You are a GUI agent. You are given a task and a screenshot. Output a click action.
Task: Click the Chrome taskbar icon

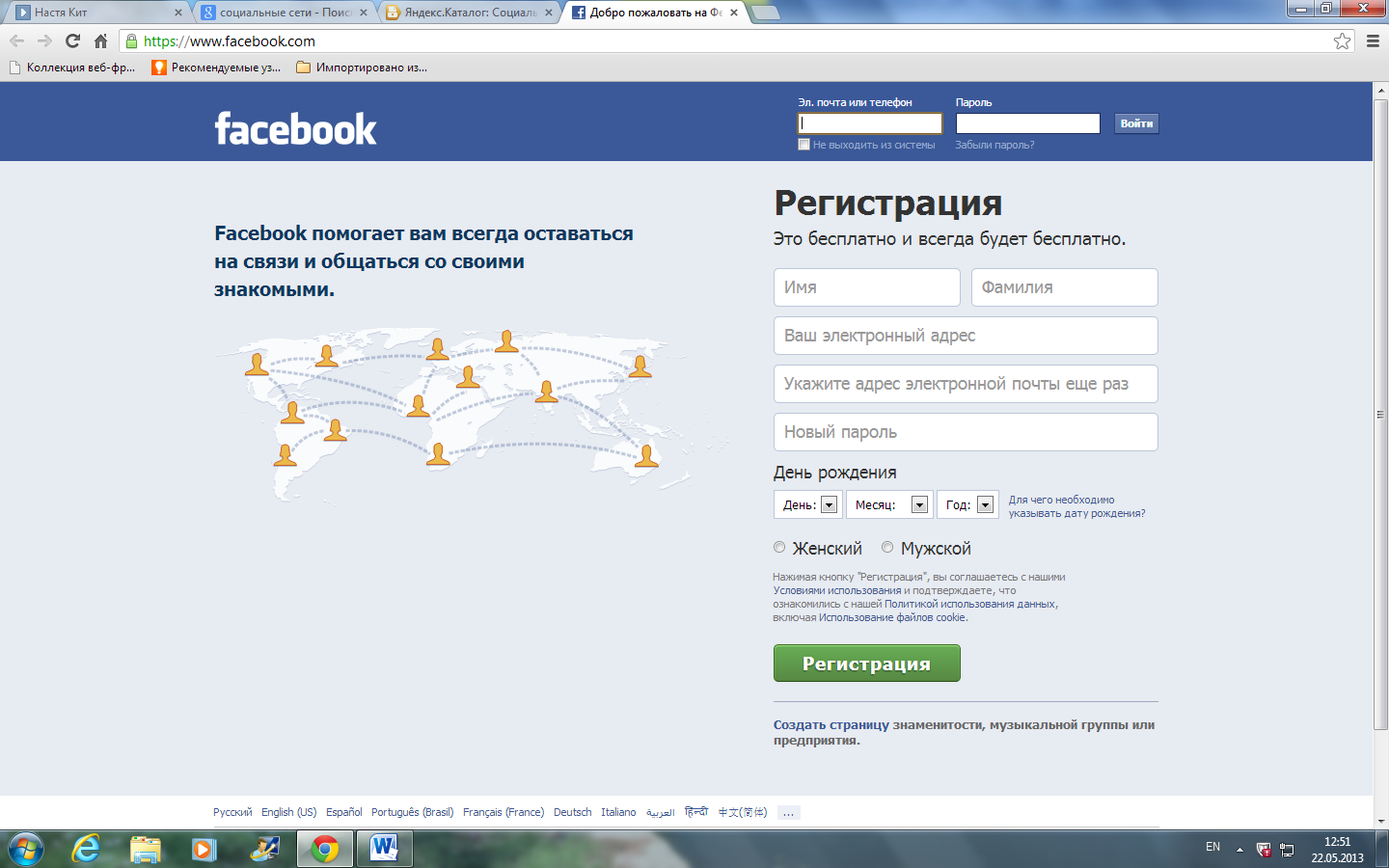click(325, 849)
